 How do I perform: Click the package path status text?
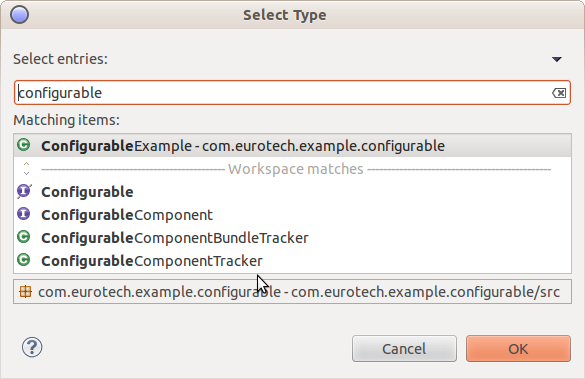[299, 292]
